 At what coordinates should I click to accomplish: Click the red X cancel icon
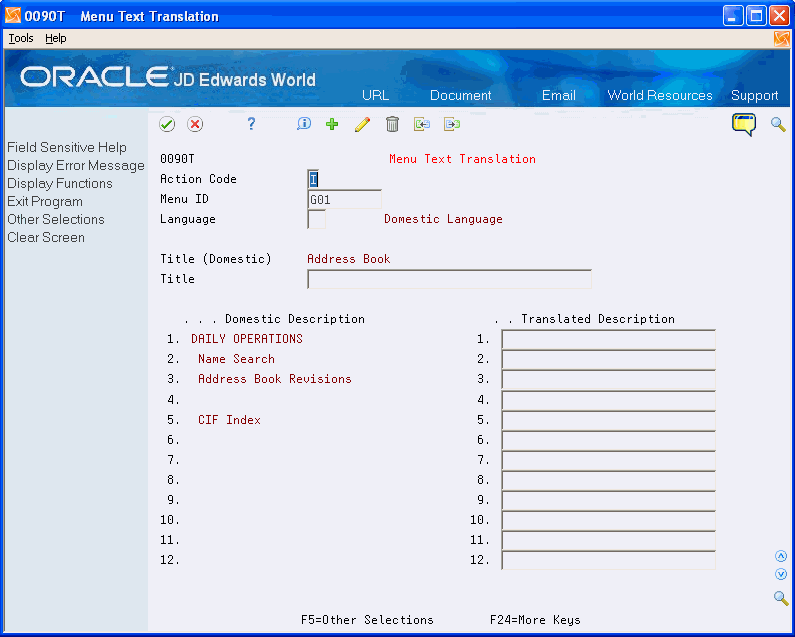[195, 124]
